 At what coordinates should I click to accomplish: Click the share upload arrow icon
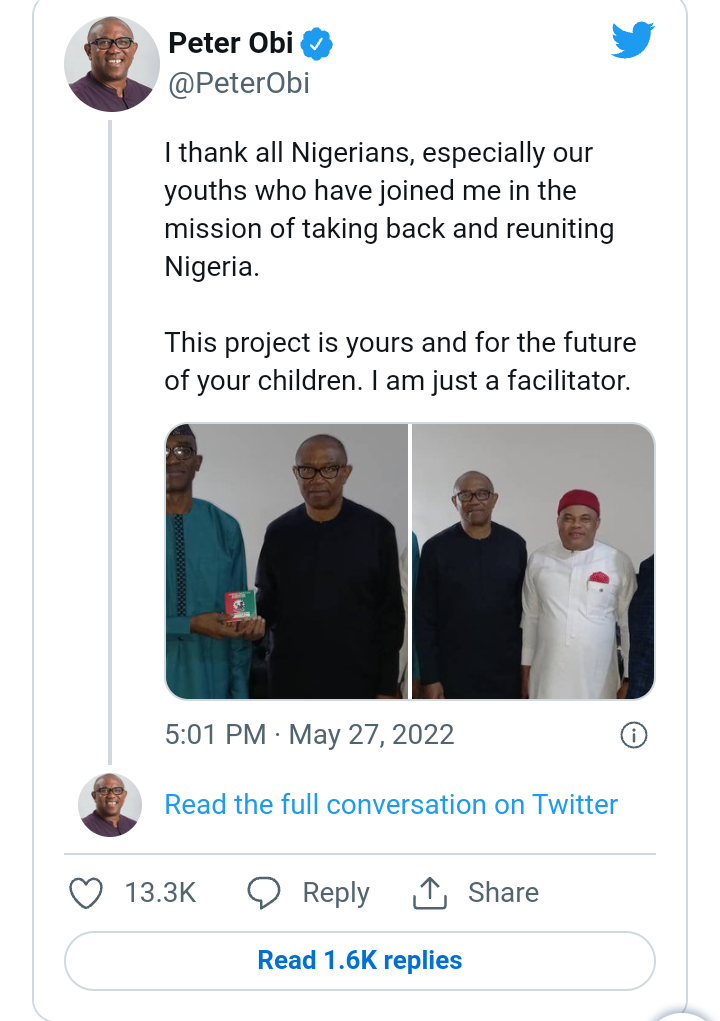coord(429,893)
